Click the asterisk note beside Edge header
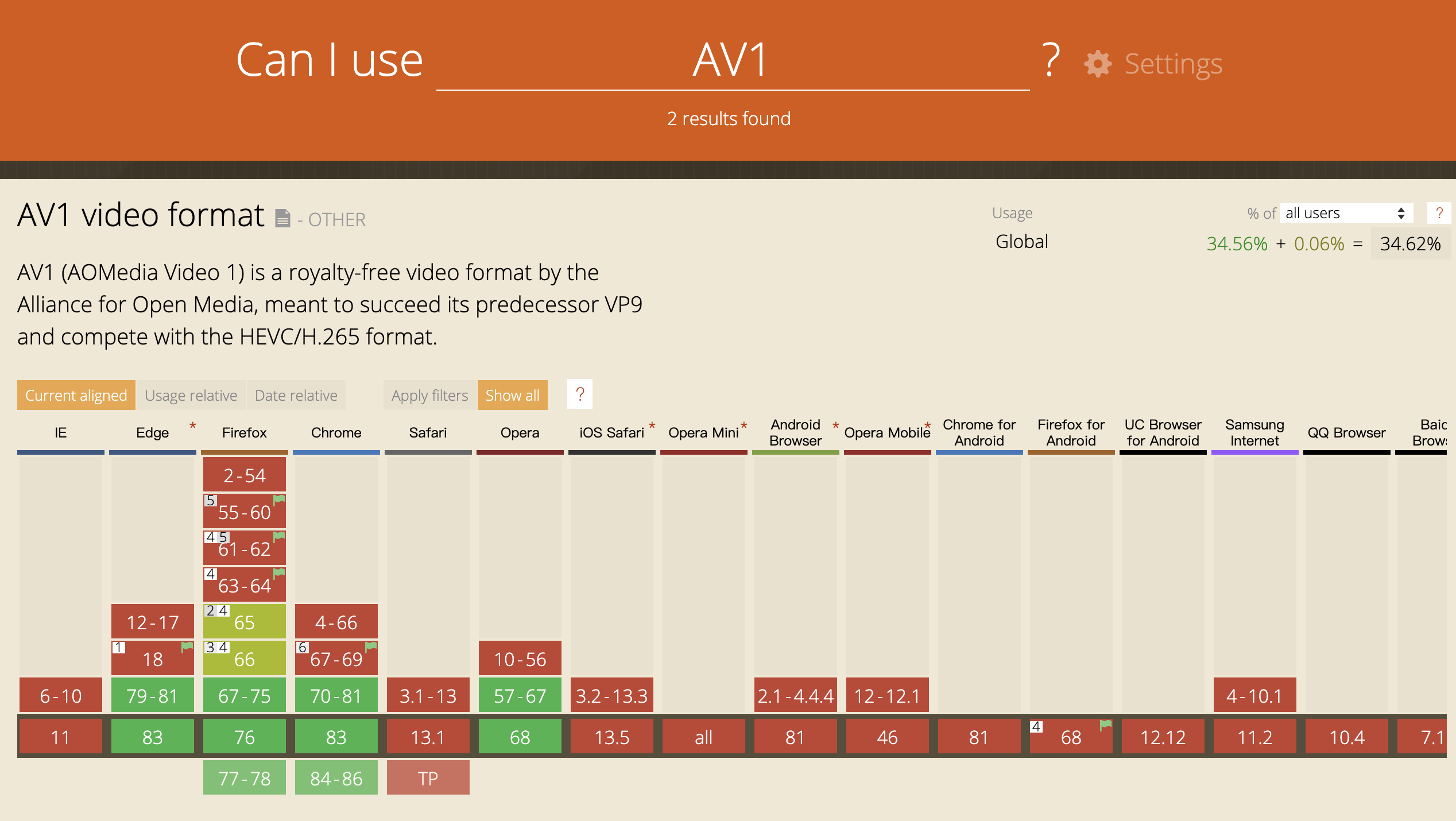The image size is (1456, 821). (193, 426)
